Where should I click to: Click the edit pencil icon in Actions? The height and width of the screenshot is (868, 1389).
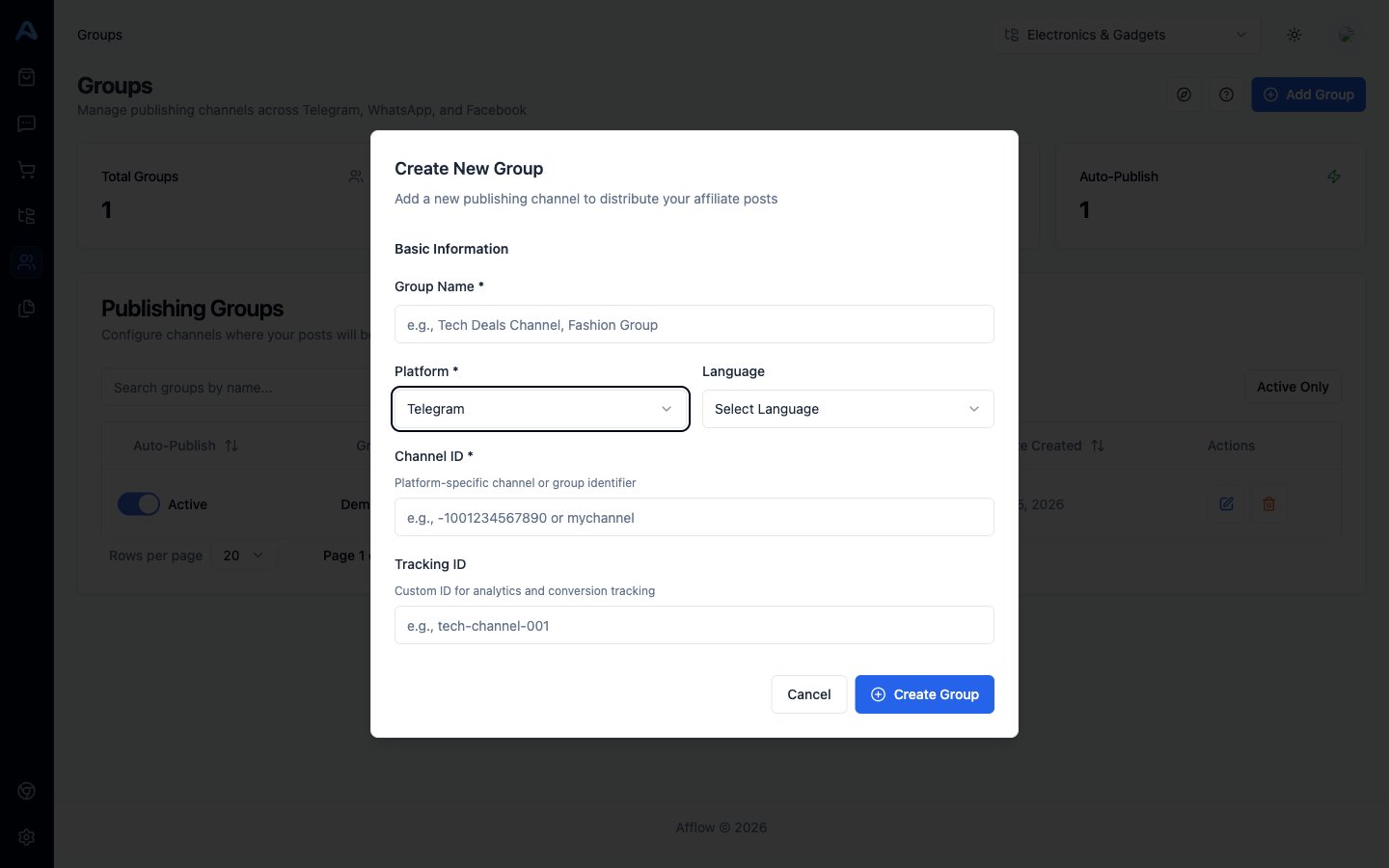point(1226,503)
